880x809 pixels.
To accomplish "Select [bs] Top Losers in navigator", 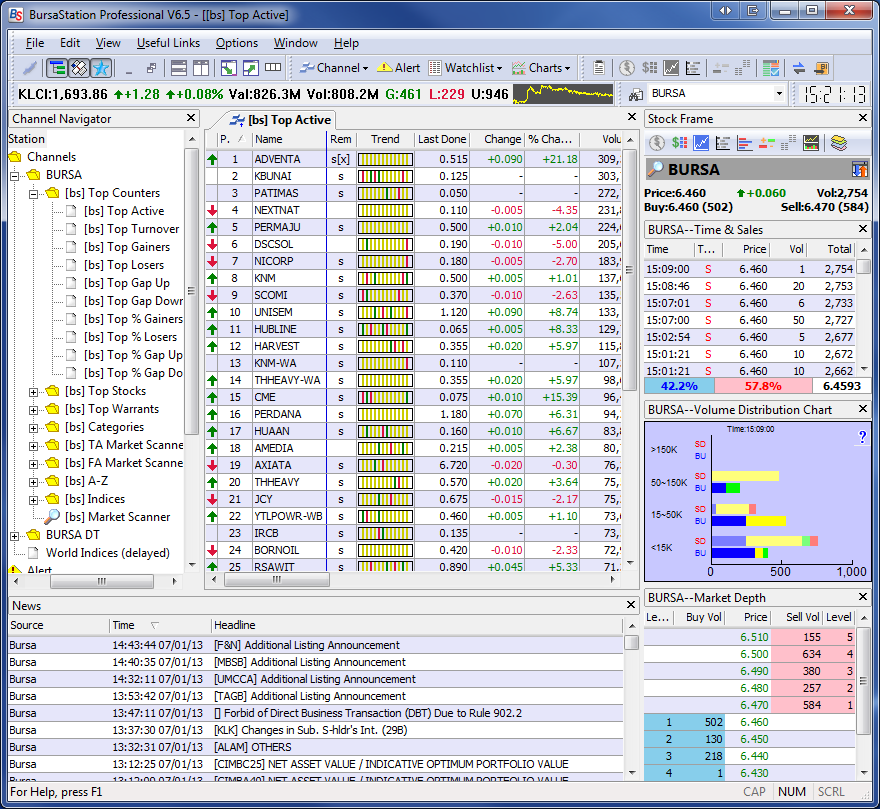I will point(124,265).
